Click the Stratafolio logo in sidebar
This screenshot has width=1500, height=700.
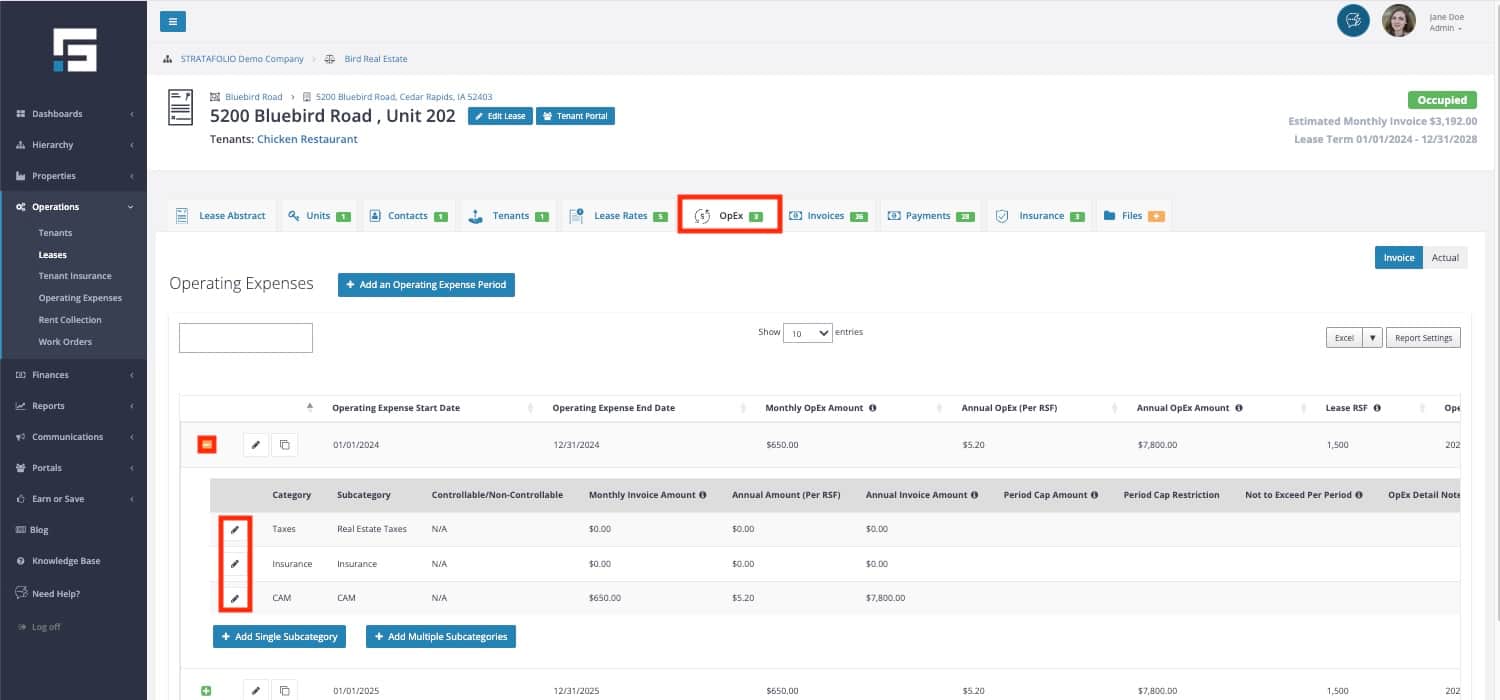tap(74, 50)
